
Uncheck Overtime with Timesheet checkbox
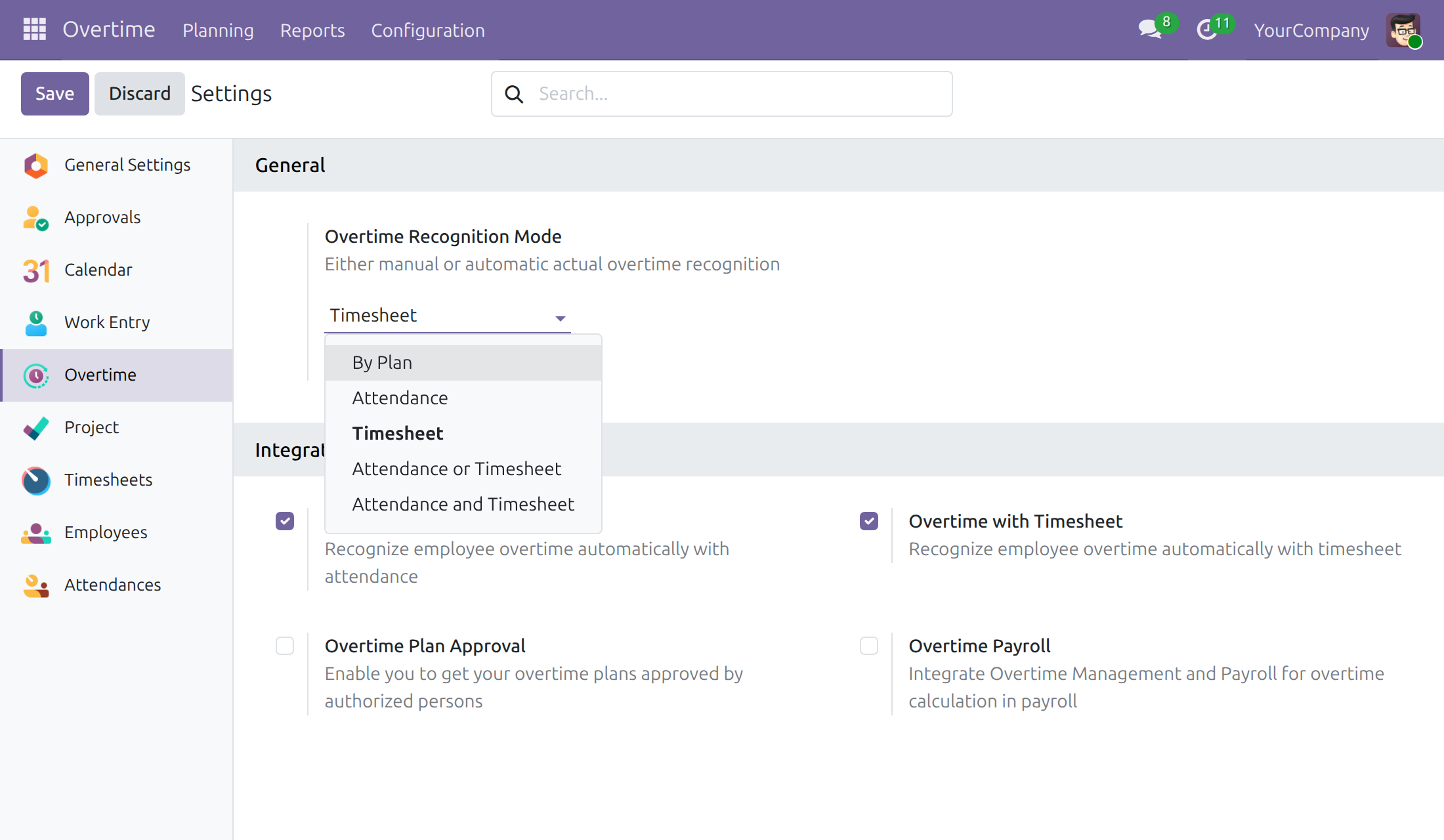tap(869, 521)
